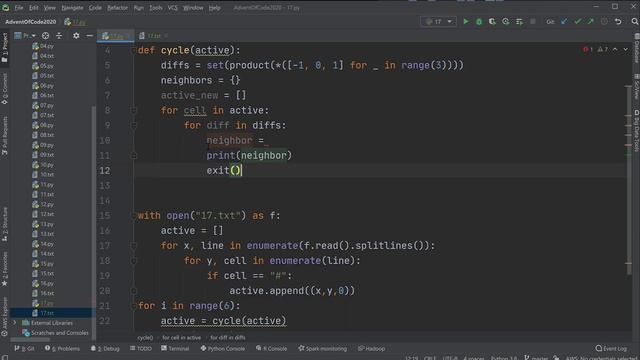Open the Event Log
Viewport: 640px width, 360px height.
point(611,348)
